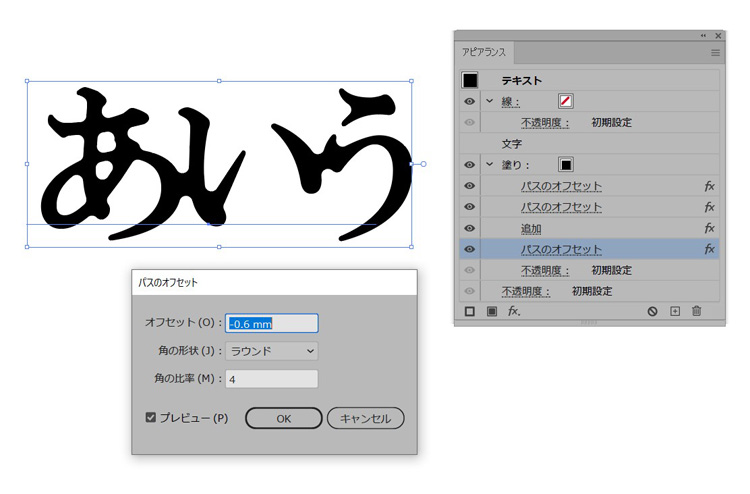Select the 文字 row in Appearance panel
The image size is (750, 494).
pyautogui.click(x=589, y=144)
